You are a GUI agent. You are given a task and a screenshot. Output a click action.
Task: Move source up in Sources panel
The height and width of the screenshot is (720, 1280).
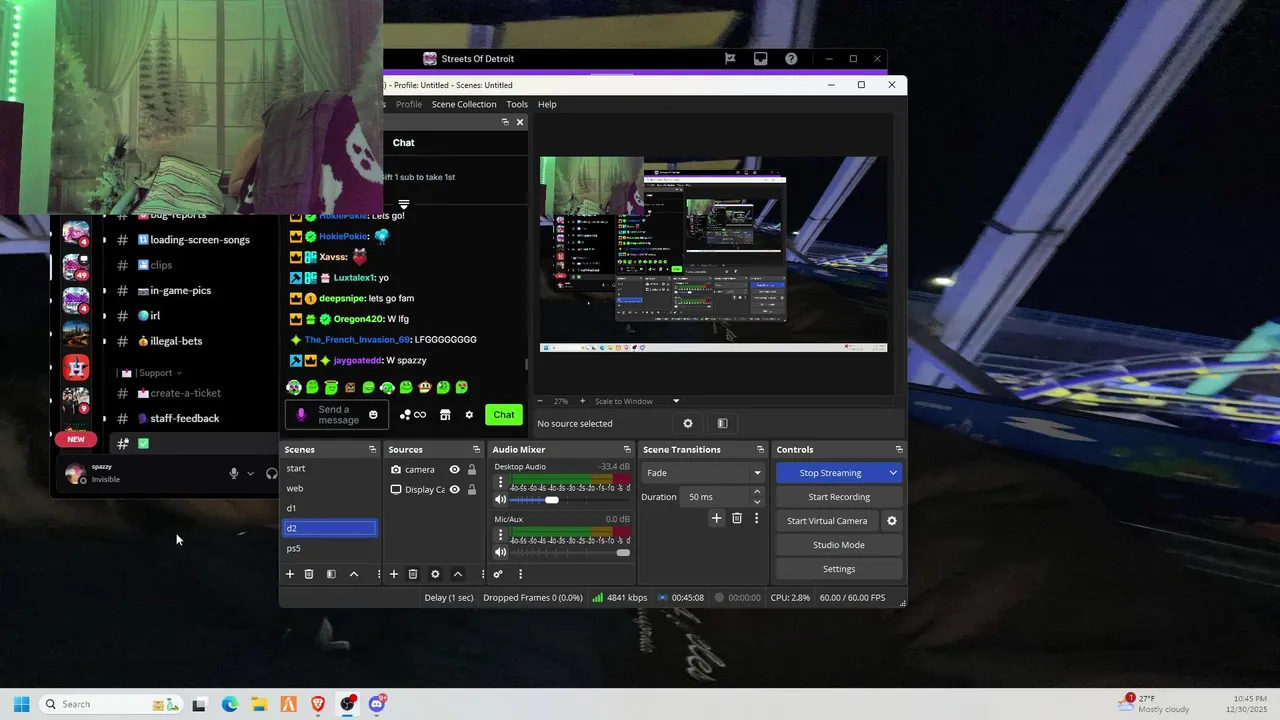(x=458, y=574)
